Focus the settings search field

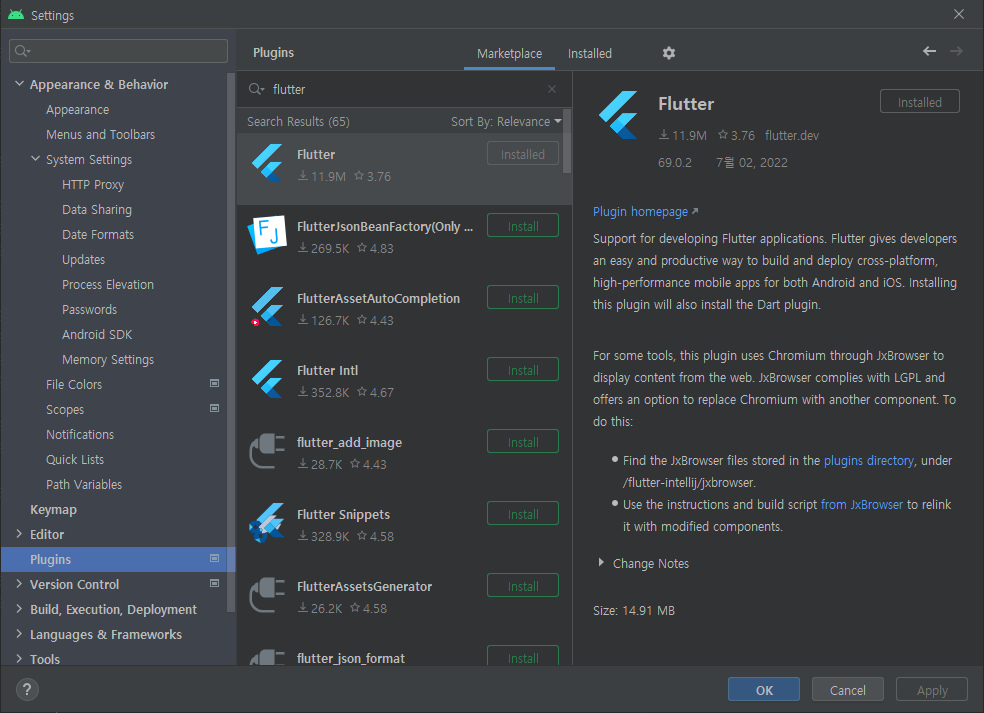tap(119, 51)
